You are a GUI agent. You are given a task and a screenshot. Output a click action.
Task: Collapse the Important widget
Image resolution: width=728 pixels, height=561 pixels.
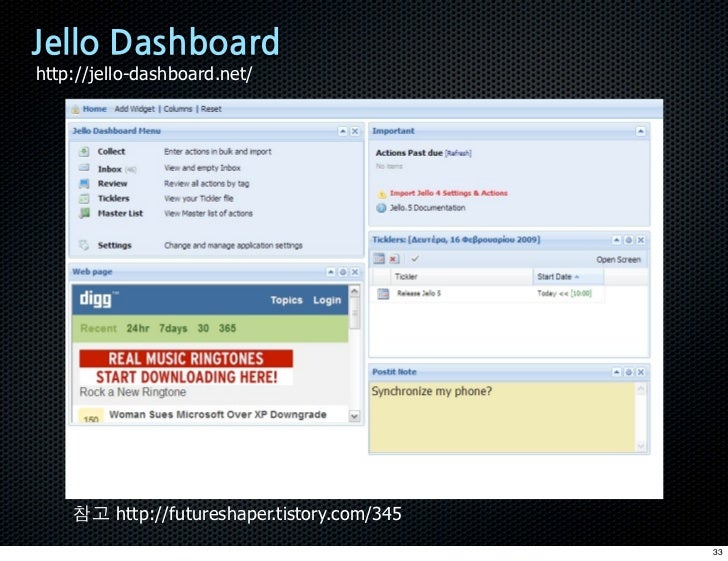[x=640, y=131]
